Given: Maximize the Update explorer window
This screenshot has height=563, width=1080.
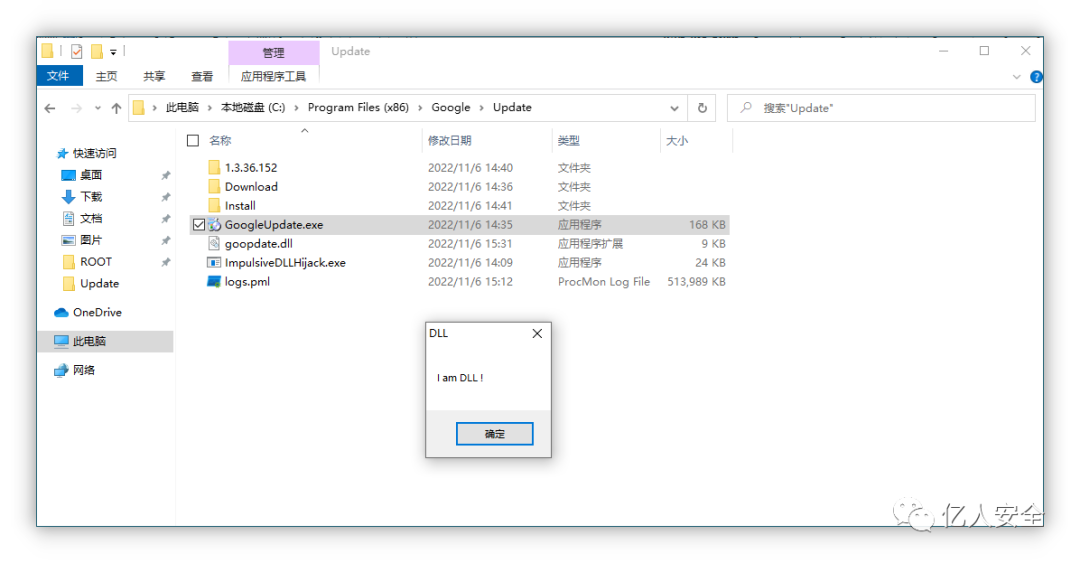Looking at the screenshot, I should 984,51.
